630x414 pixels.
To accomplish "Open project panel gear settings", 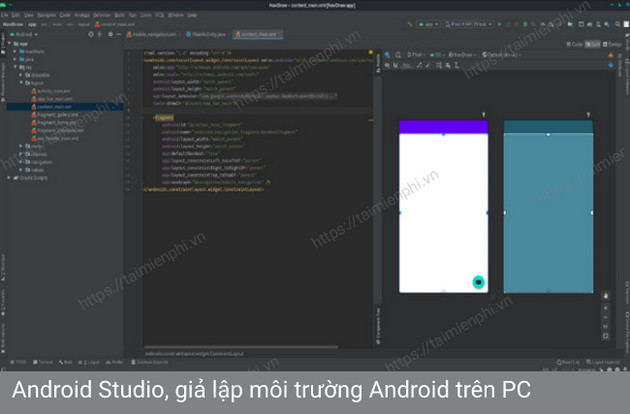I will 110,35.
